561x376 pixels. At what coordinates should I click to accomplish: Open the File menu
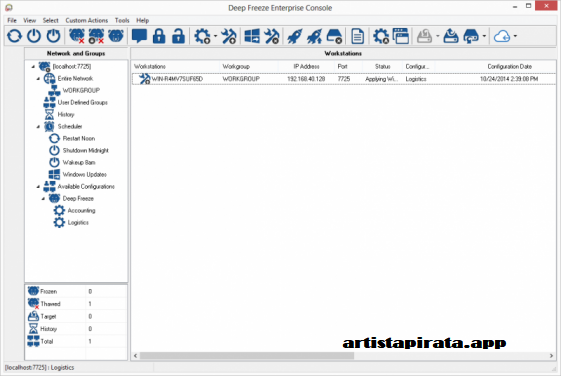click(12, 20)
